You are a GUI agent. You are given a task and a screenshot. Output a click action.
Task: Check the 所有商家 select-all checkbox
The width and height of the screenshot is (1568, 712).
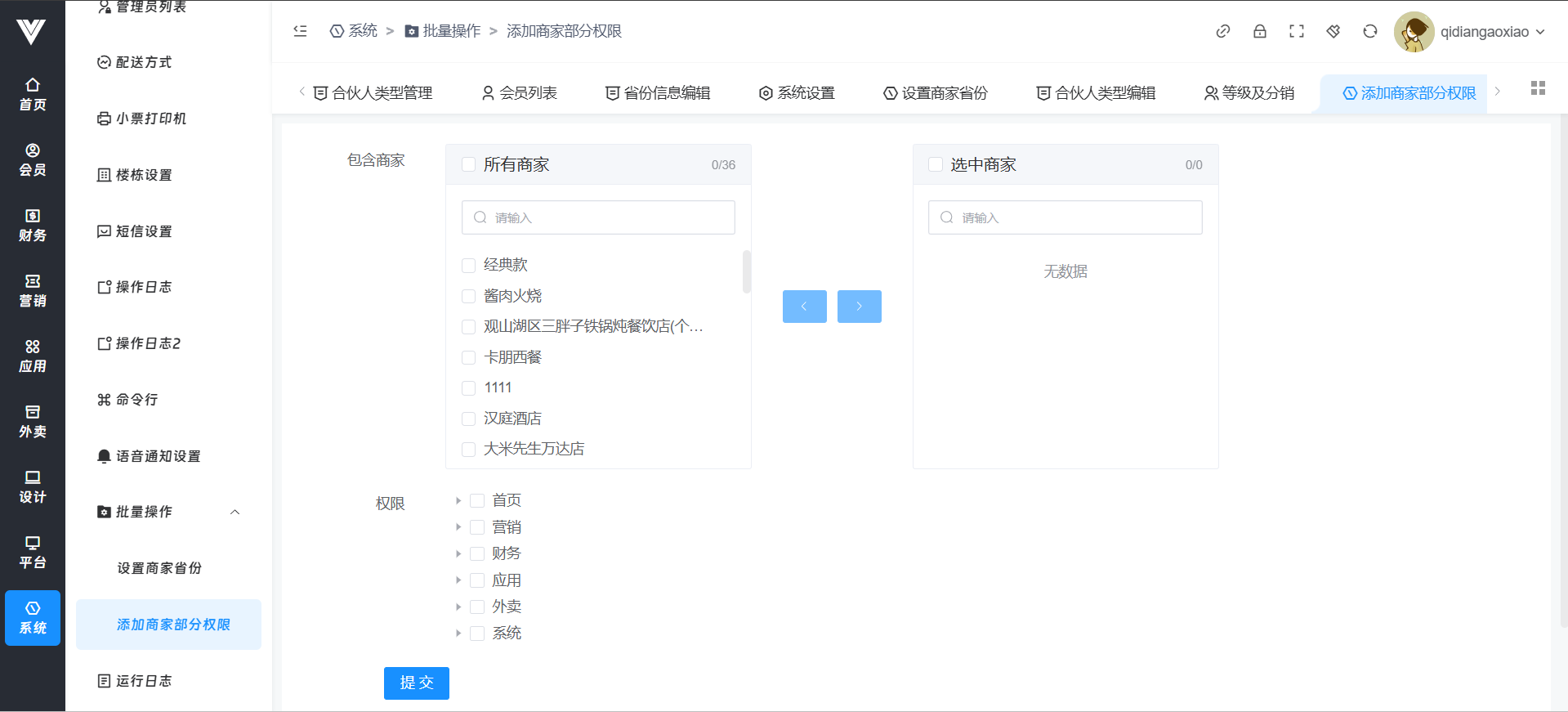click(x=469, y=164)
